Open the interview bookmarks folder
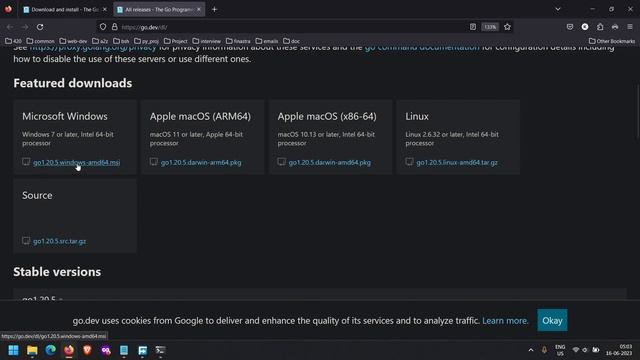 click(x=207, y=41)
